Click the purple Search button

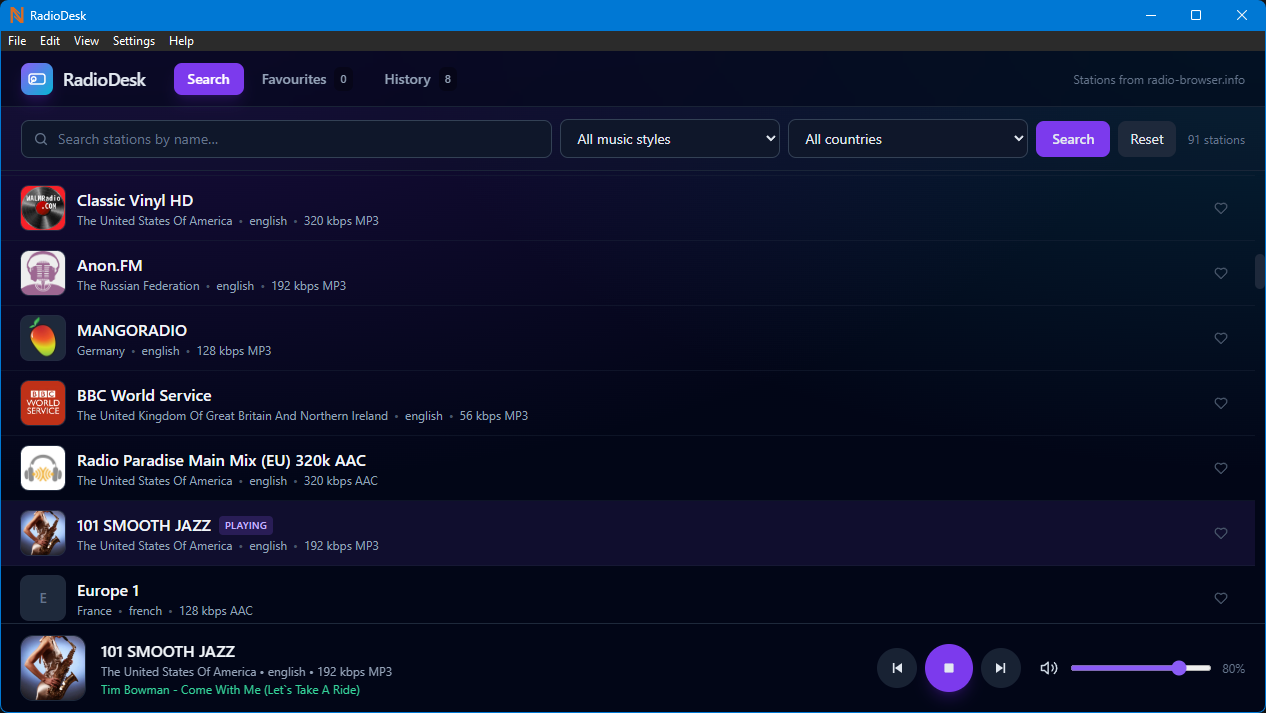tap(1073, 139)
